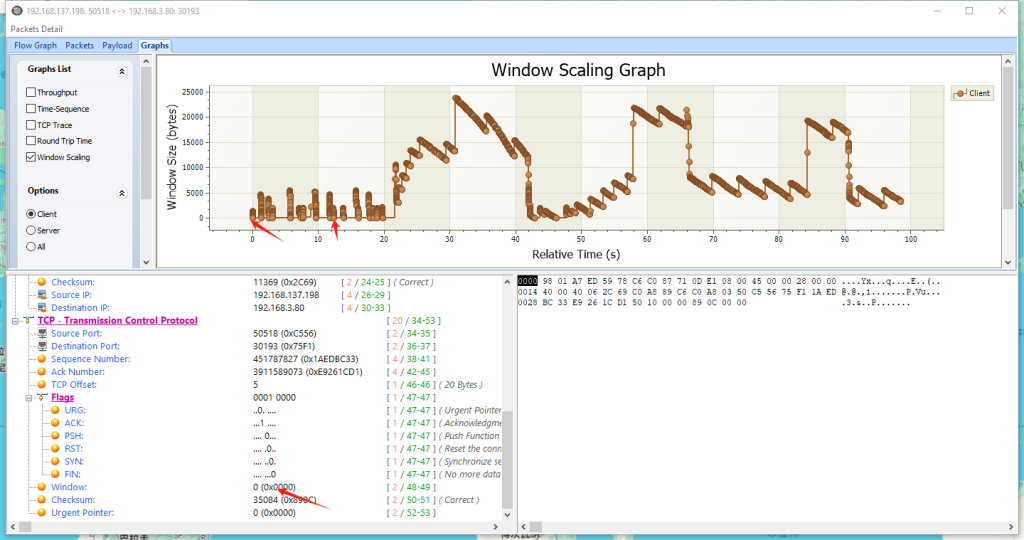Click the Checksum 11369 field icon
This screenshot has height=540, width=1024.
[x=42, y=282]
